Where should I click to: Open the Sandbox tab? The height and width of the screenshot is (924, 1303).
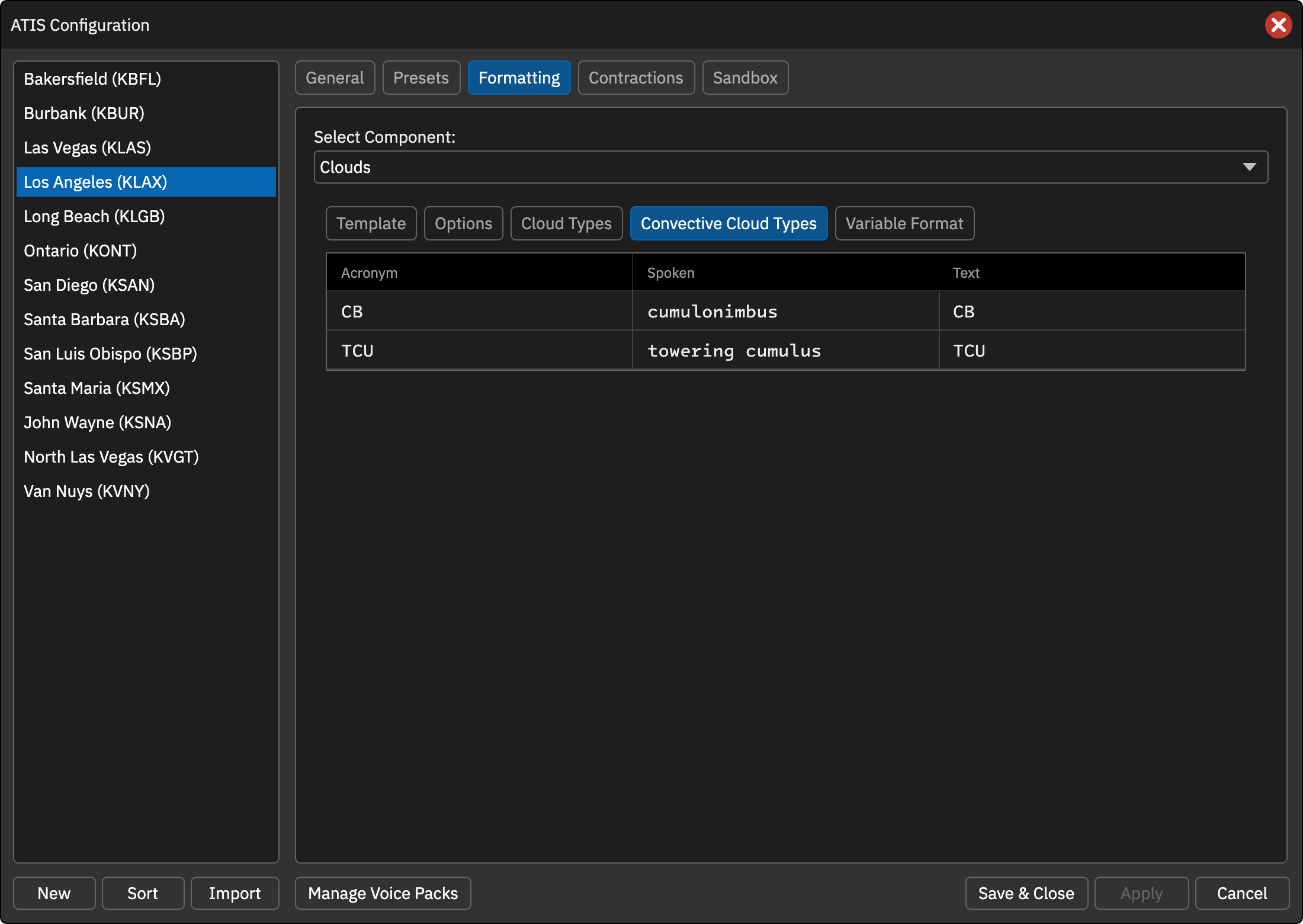point(745,78)
